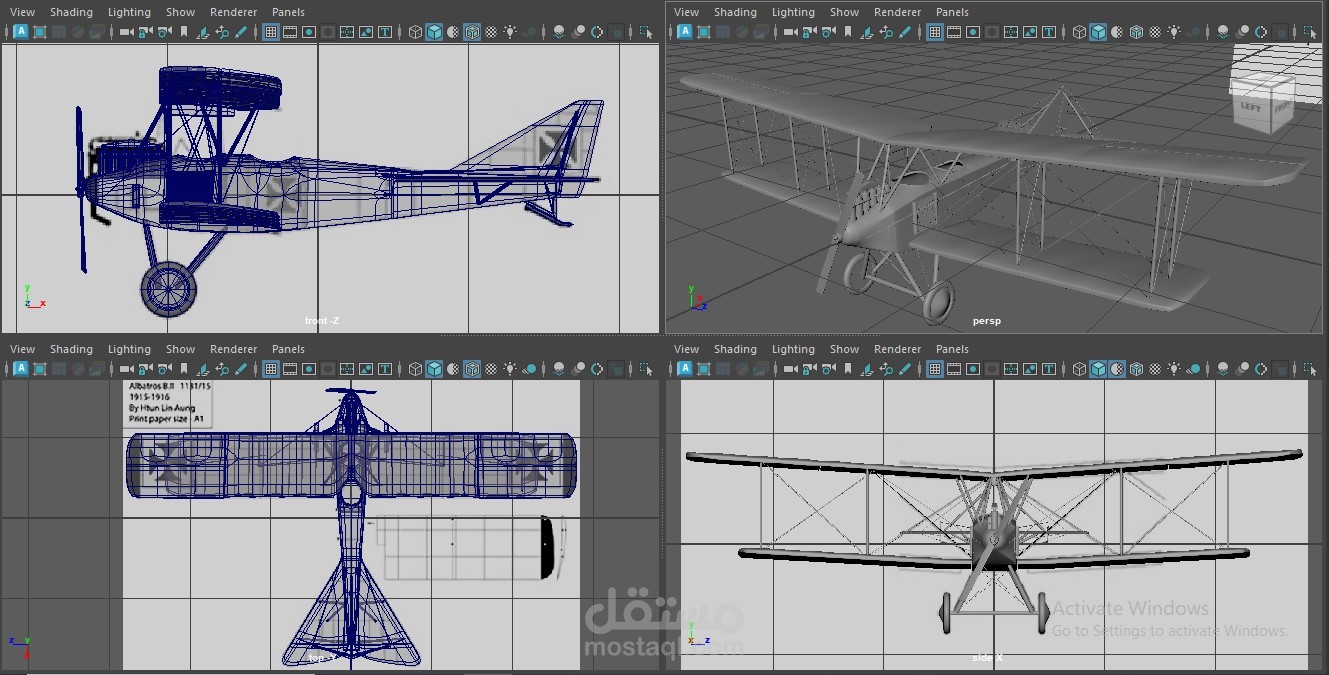Toggle Wireframe on Shaded in front -Z panel
The image size is (1329, 675).
pyautogui.click(x=472, y=32)
